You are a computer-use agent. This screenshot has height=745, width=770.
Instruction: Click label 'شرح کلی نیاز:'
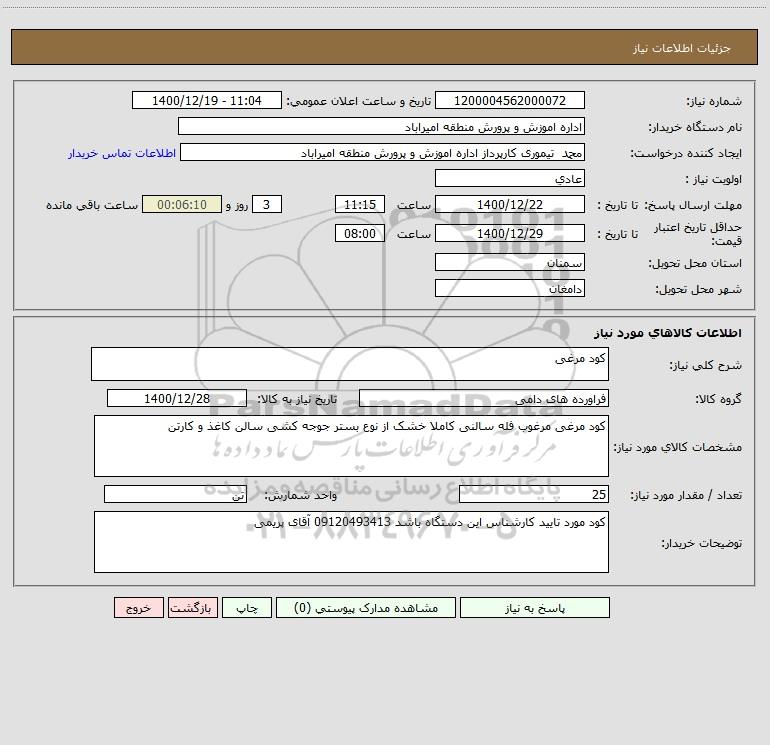(x=706, y=365)
